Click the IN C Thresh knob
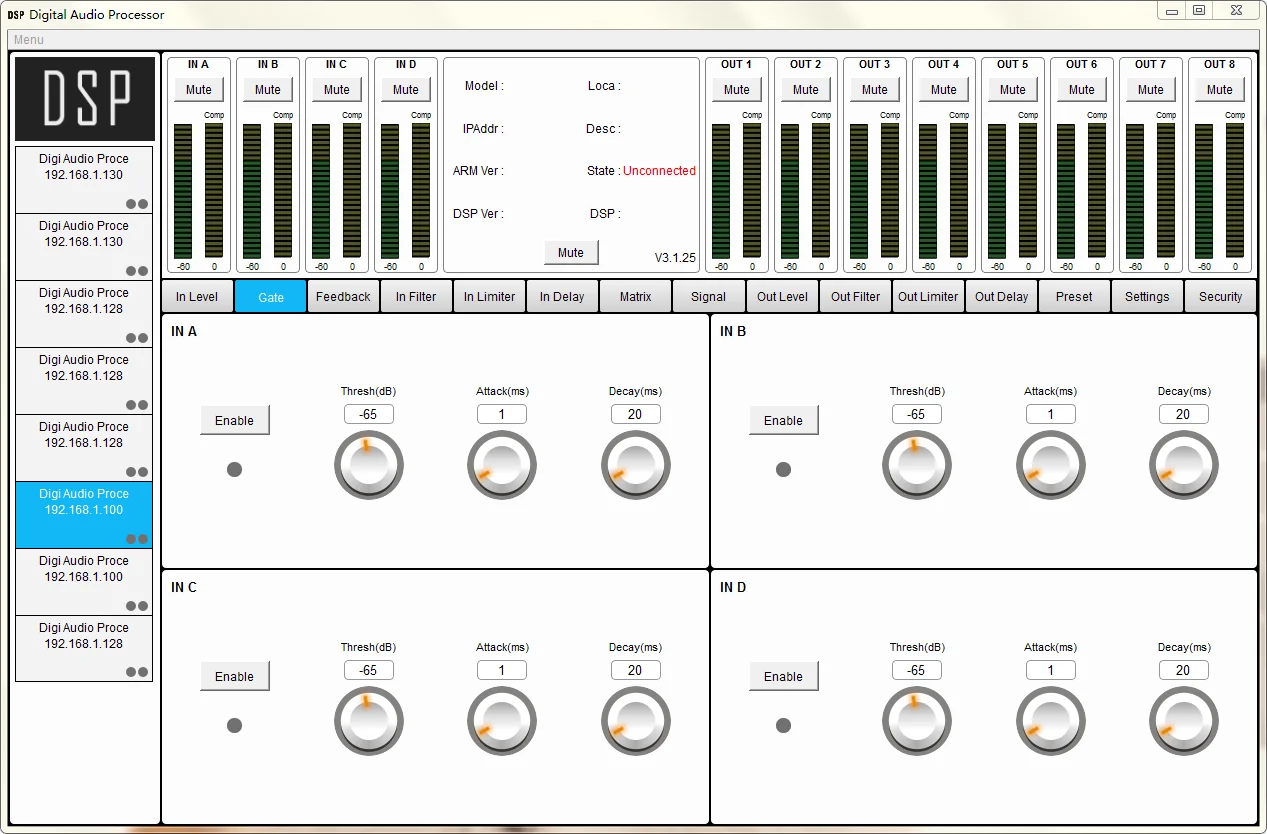Viewport: 1267px width, 834px height. (x=369, y=721)
